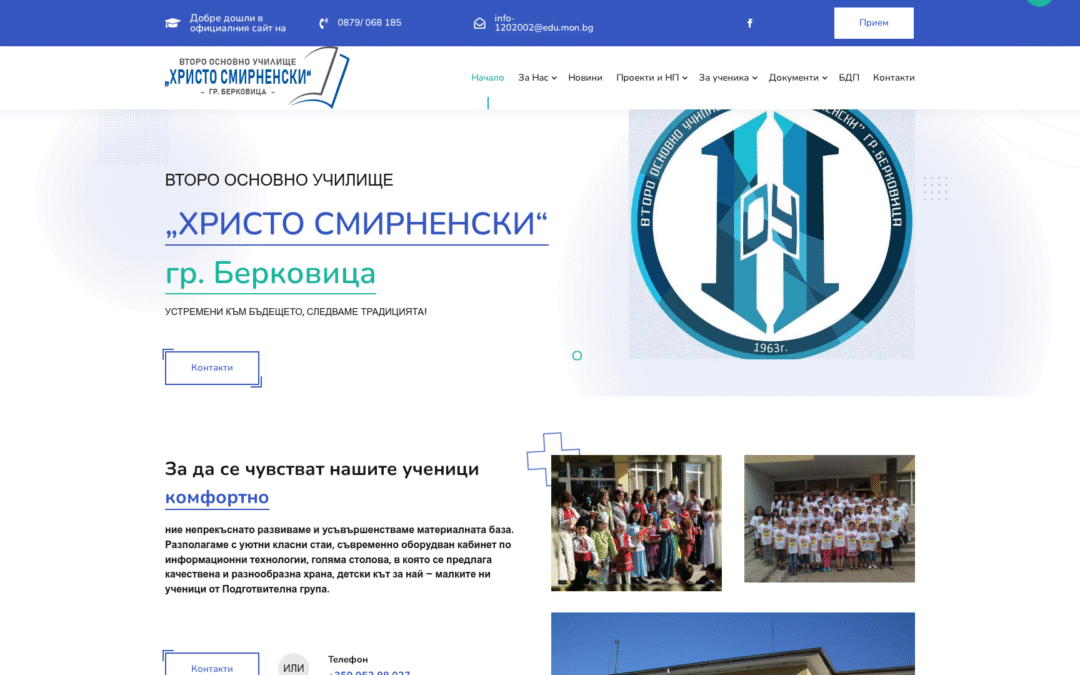Click the info-1202002@edu.mon.bg email link
1080x675 pixels.
click(543, 23)
